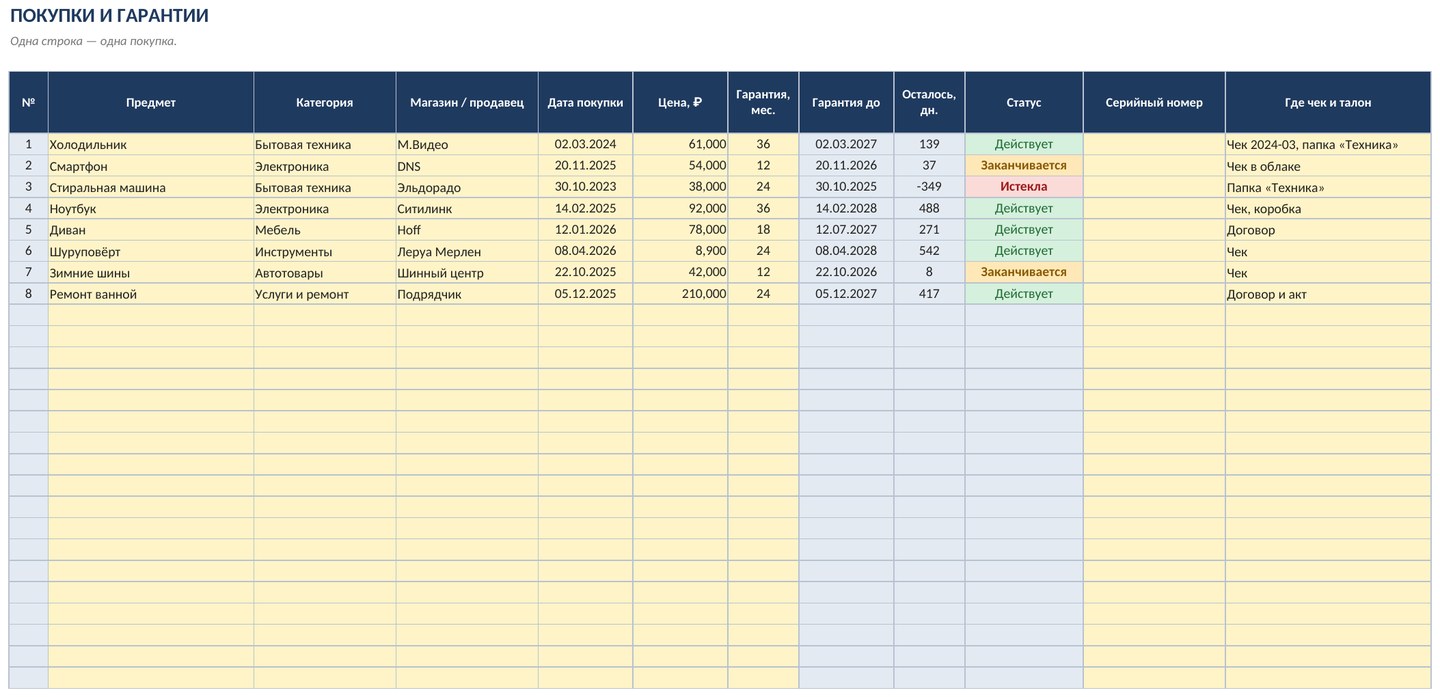
Task: Select the 'Стиральная машина' cell
Action: 151,187
